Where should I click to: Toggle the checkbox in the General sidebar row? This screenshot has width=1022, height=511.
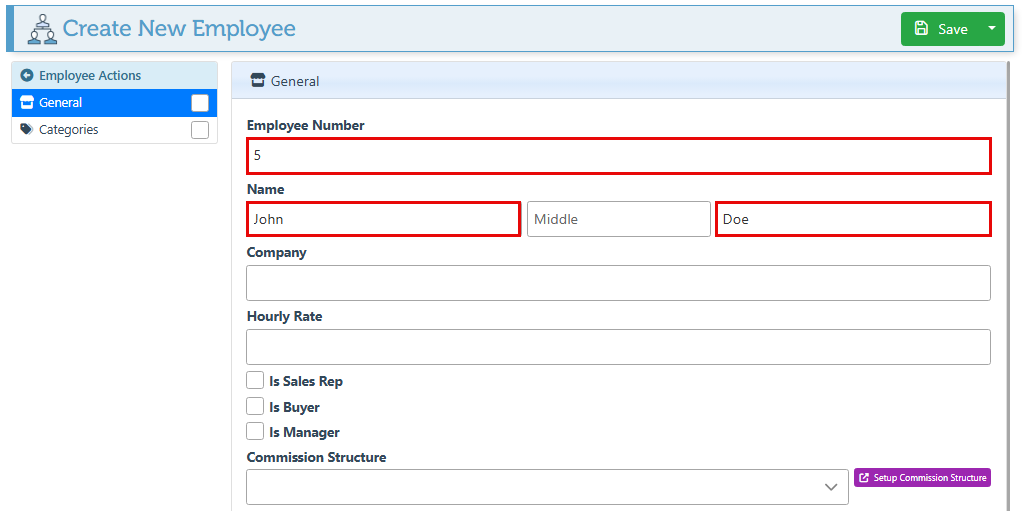click(200, 103)
